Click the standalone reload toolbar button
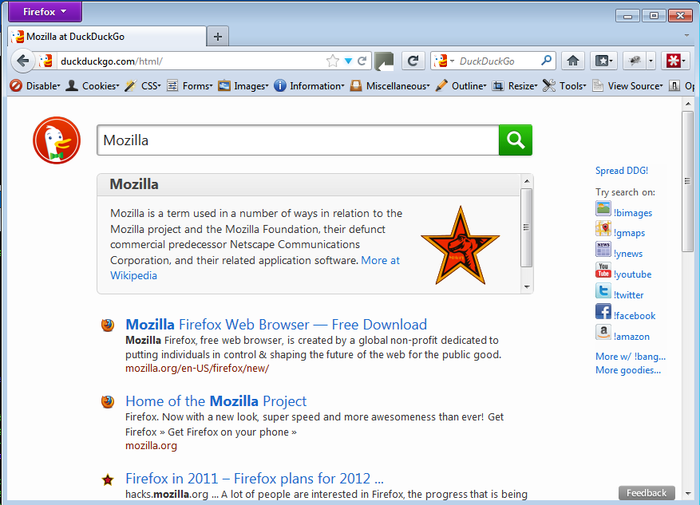Viewport: 700px width, 505px height. pos(413,61)
